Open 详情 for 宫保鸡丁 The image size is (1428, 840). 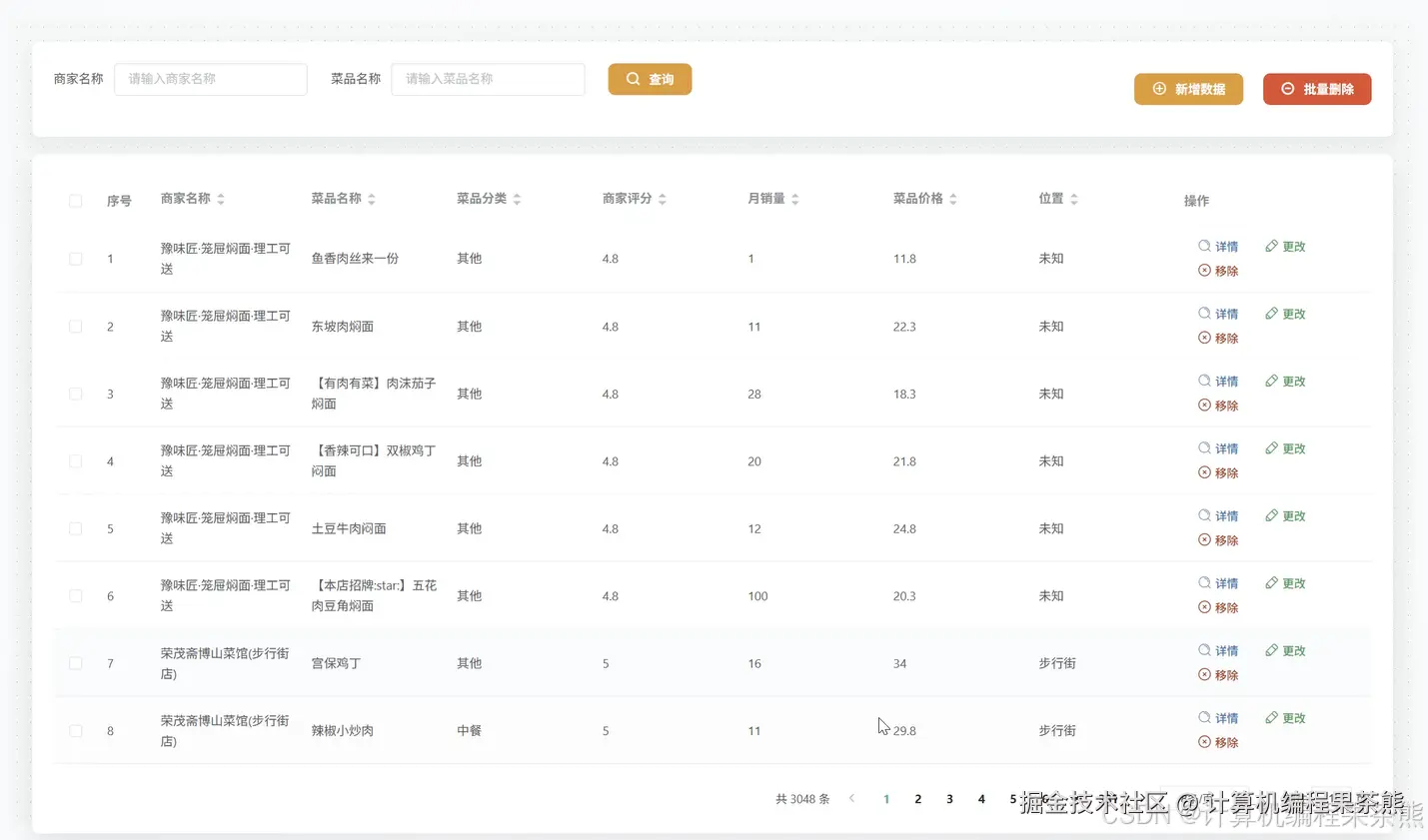(1218, 651)
